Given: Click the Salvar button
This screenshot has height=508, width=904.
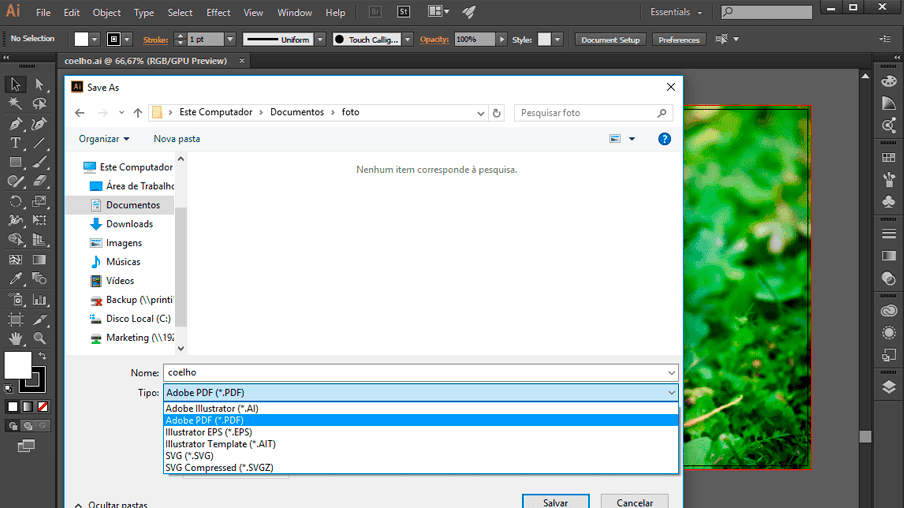Looking at the screenshot, I should point(555,502).
